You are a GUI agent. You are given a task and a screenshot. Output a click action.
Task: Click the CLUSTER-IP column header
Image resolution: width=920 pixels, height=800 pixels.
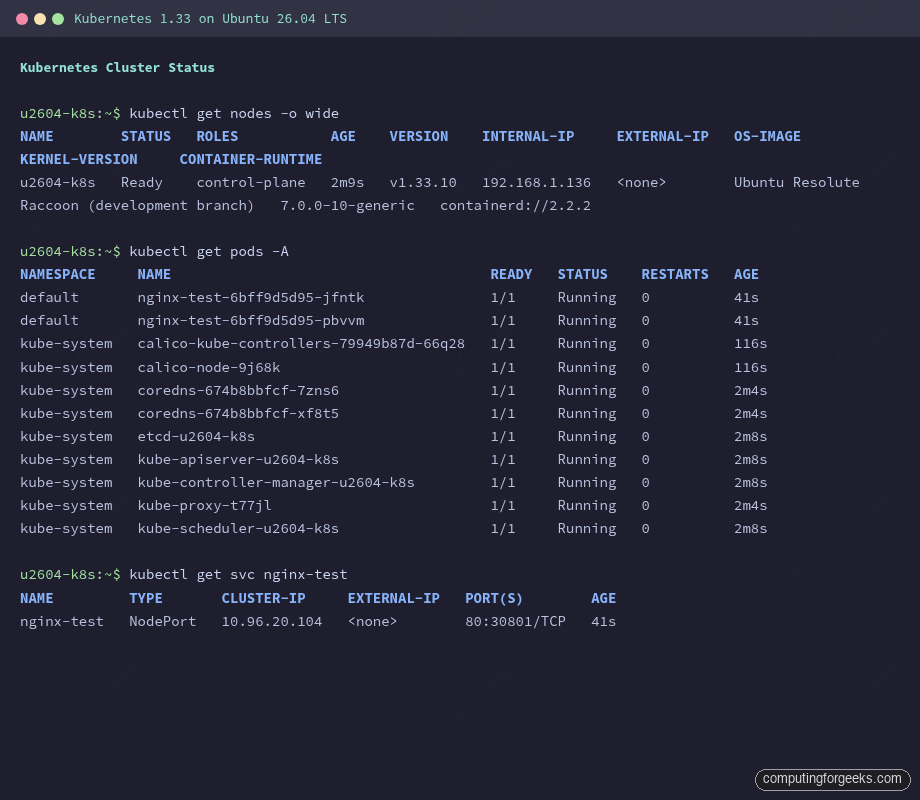(263, 598)
